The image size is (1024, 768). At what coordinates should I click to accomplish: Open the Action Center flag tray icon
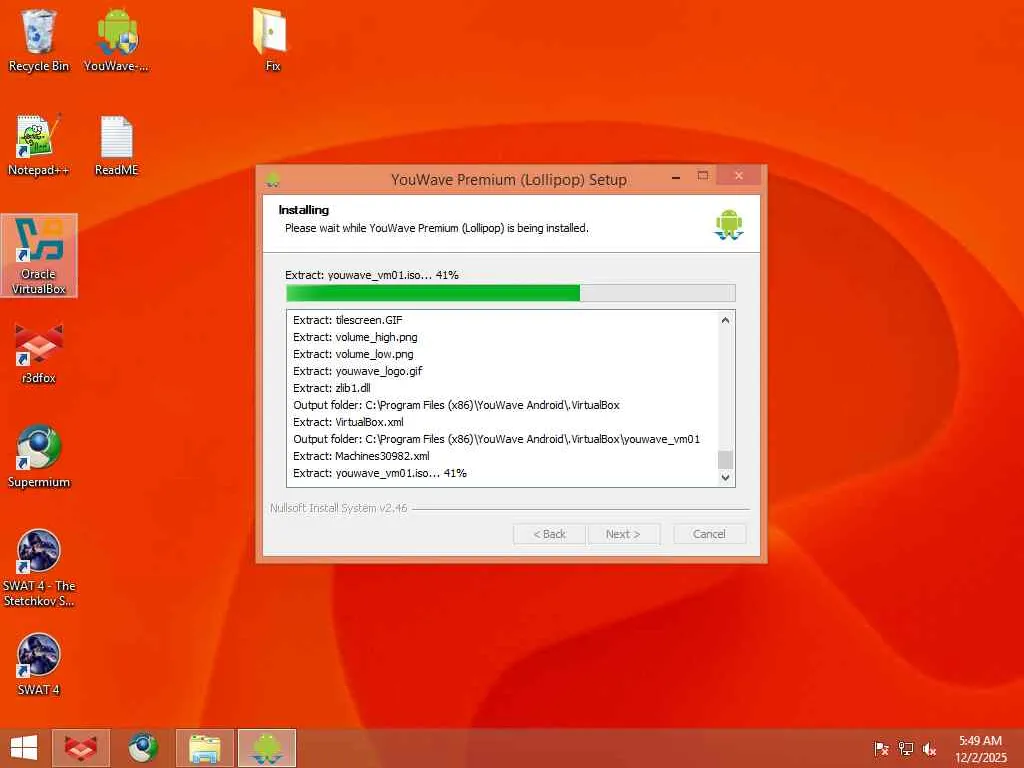(881, 748)
